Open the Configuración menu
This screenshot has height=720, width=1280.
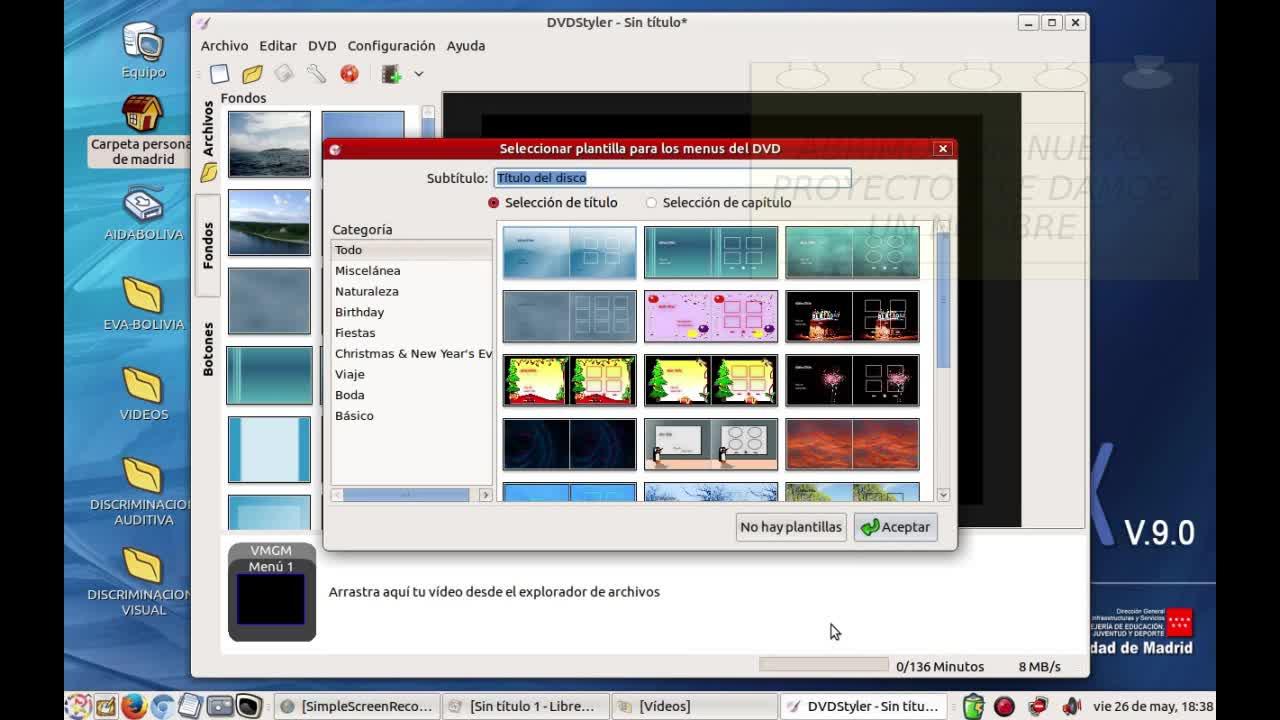point(391,46)
